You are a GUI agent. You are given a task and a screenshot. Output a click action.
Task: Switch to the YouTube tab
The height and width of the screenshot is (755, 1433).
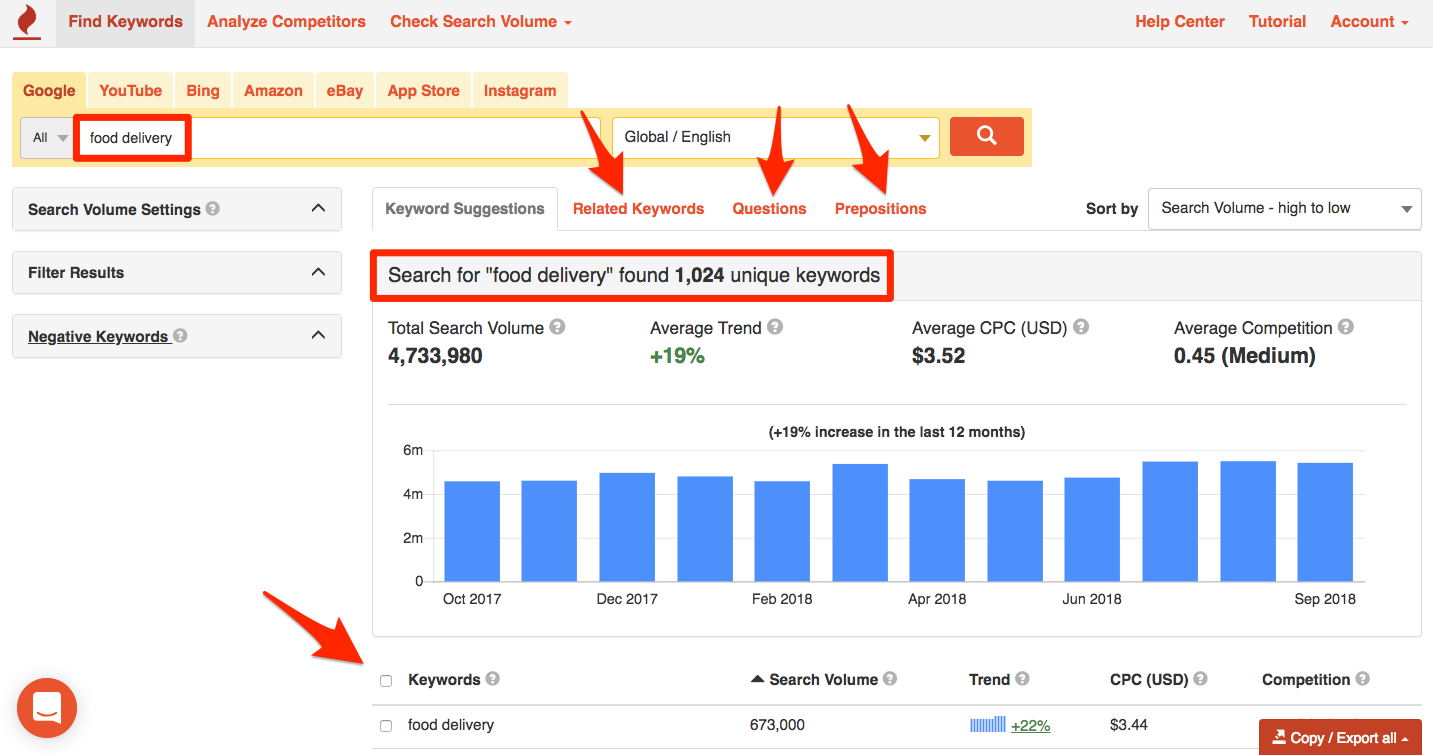pos(130,90)
